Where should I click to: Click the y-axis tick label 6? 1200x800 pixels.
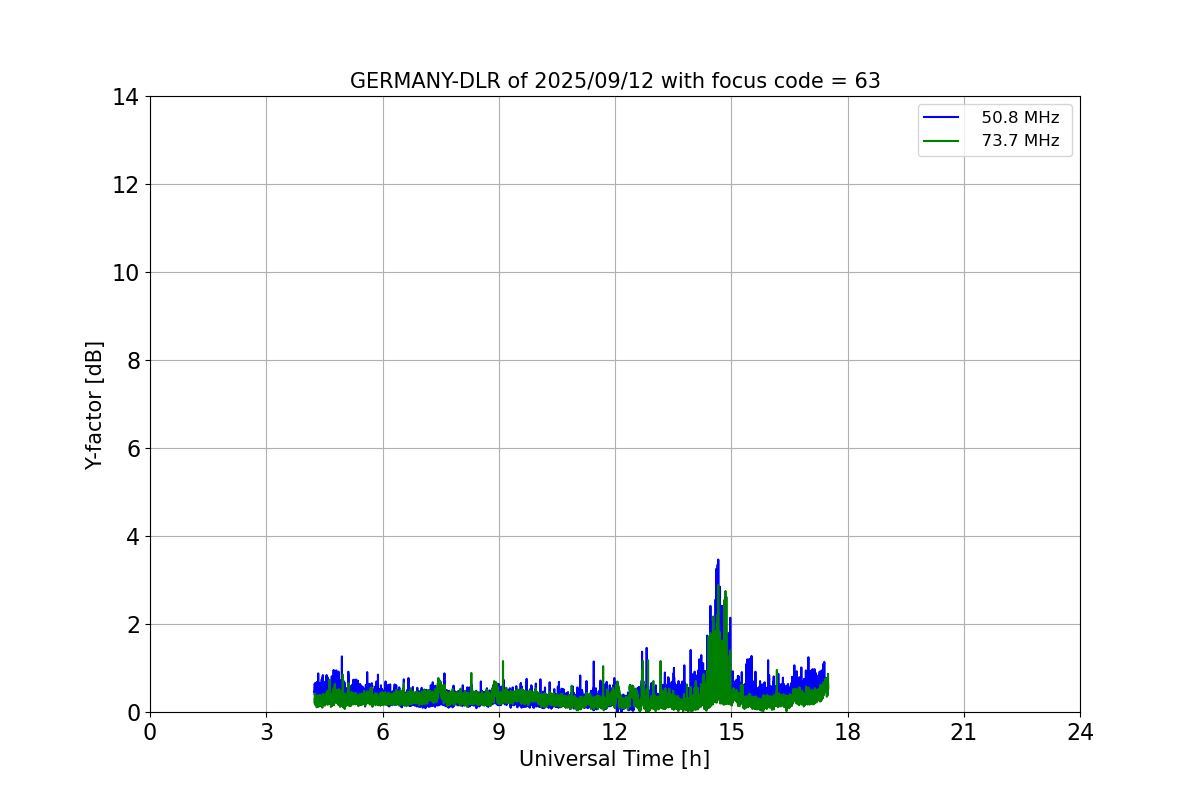tap(132, 449)
